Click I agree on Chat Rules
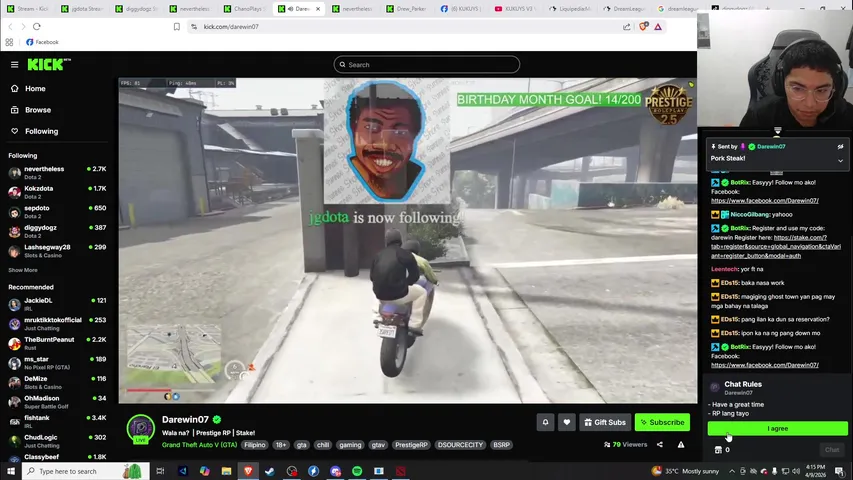Screen dimensions: 853x480 777,428
